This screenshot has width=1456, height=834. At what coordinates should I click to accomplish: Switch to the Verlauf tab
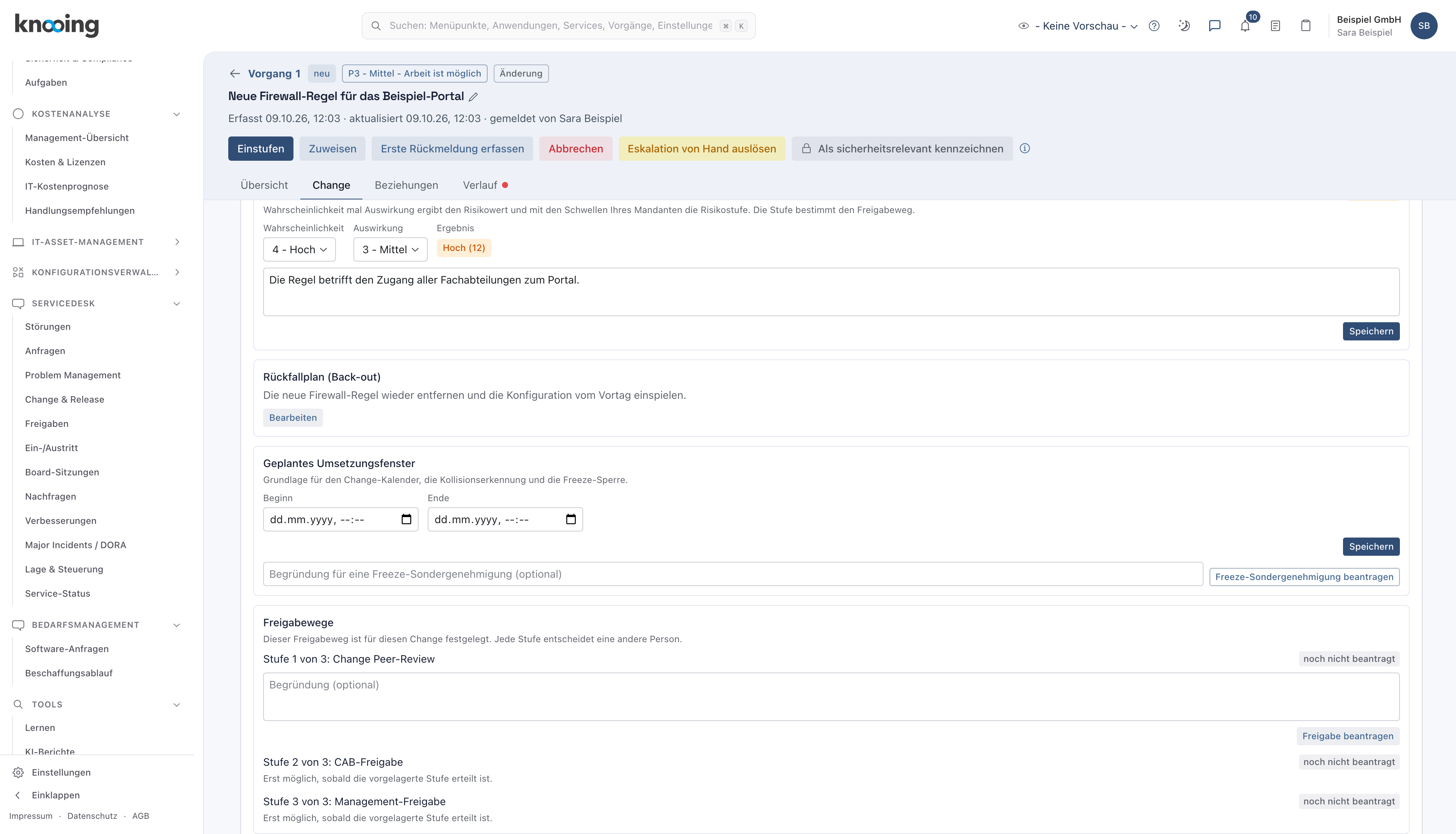click(480, 185)
